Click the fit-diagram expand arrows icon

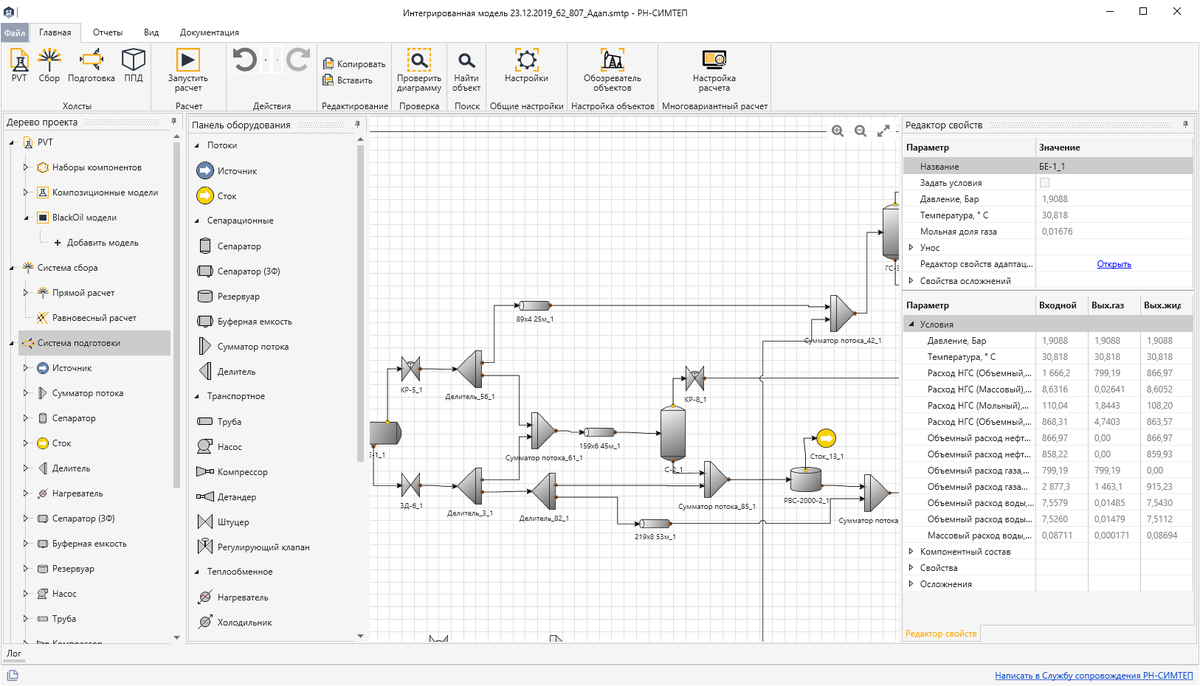pyautogui.click(x=883, y=131)
